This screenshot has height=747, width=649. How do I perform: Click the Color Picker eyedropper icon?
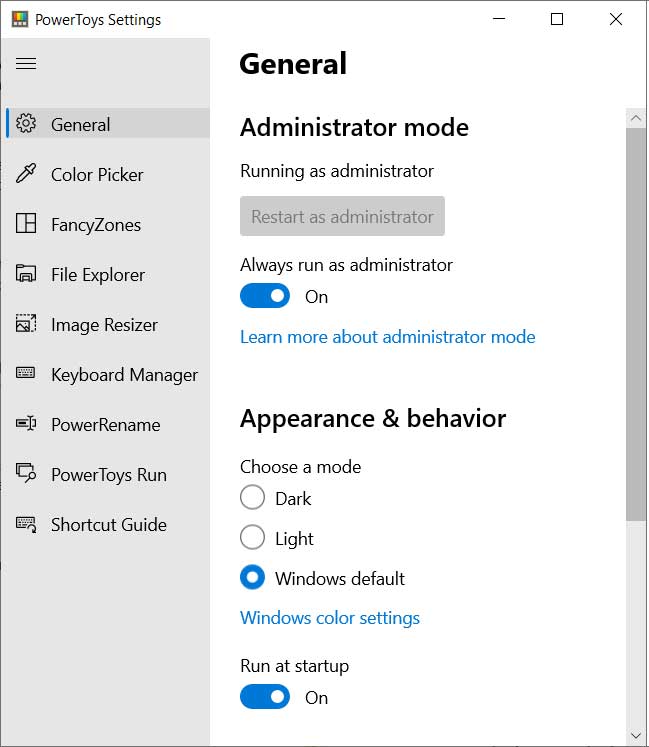(x=26, y=173)
